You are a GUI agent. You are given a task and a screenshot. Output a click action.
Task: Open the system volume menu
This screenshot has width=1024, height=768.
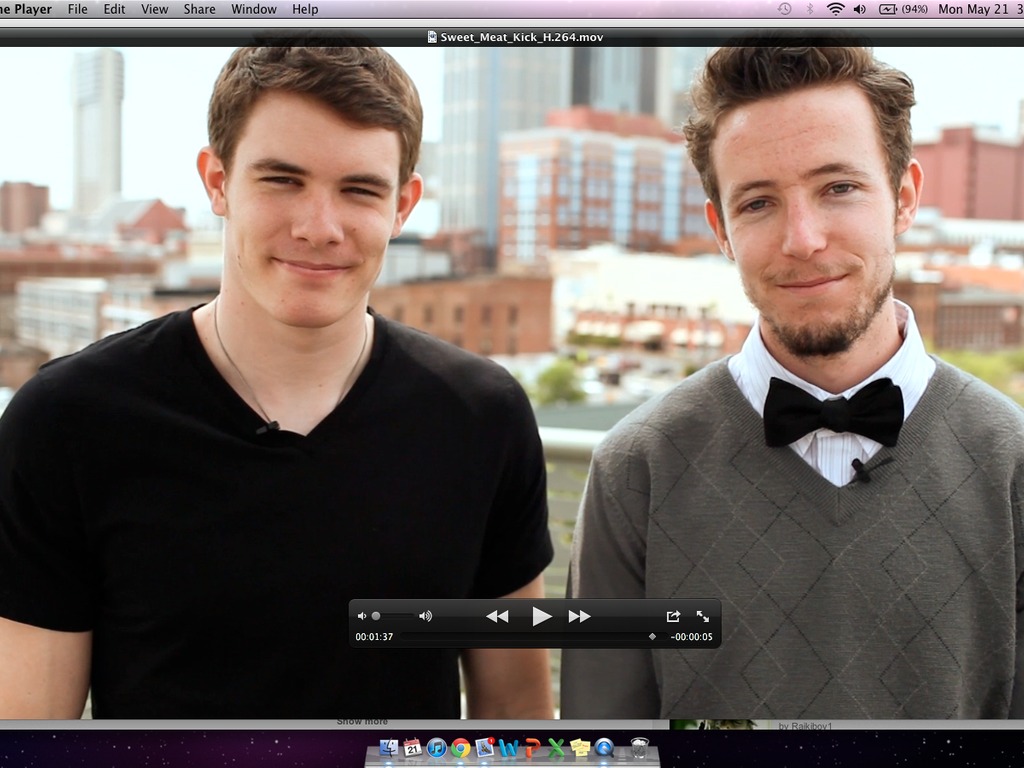click(860, 9)
